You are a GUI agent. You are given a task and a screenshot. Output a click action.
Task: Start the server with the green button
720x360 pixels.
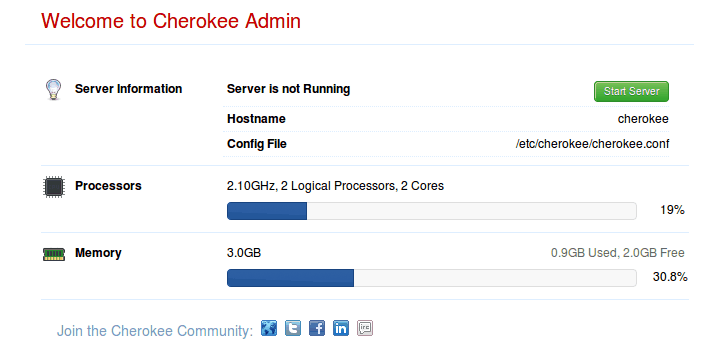631,91
